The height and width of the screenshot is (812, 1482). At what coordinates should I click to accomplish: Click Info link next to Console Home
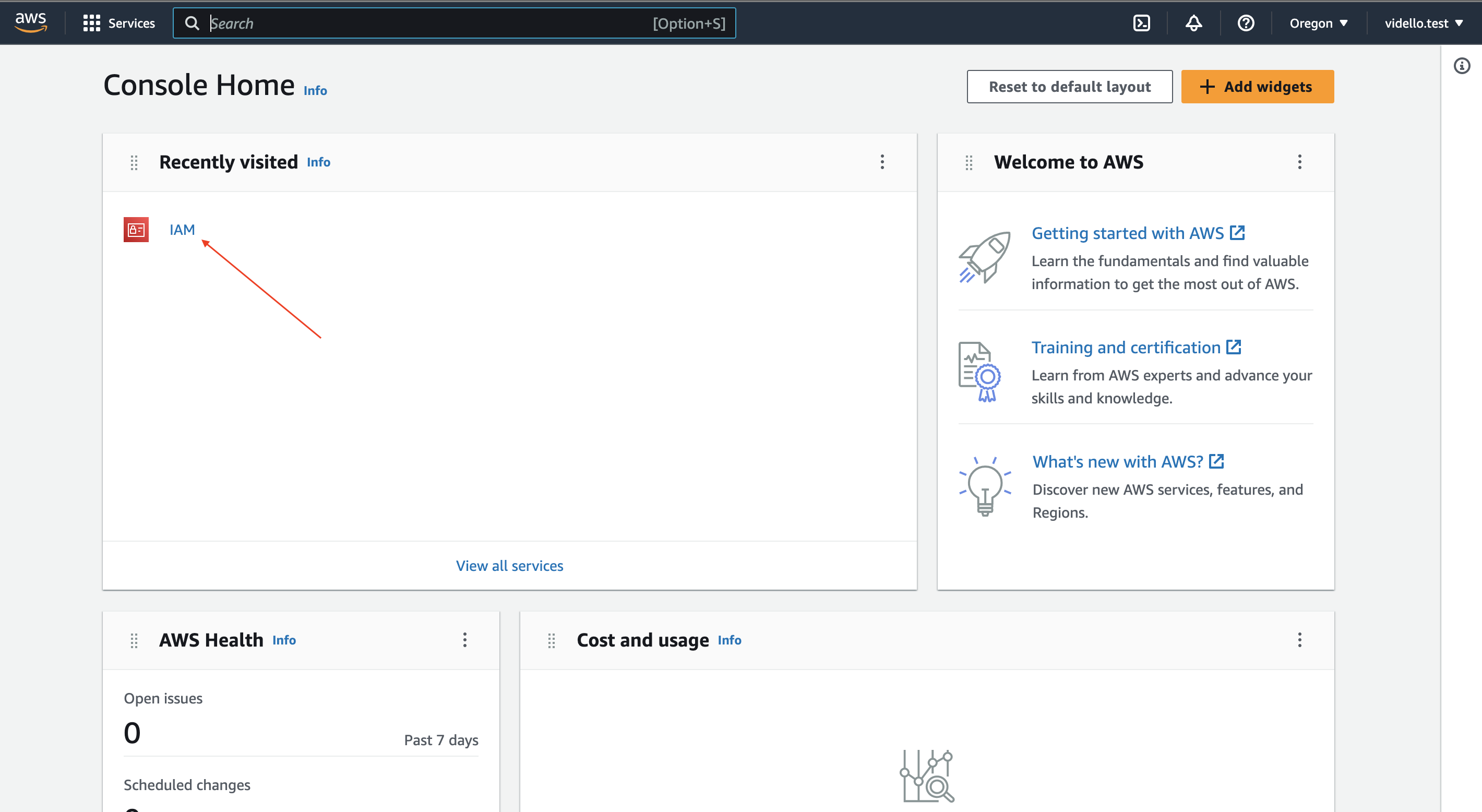[315, 90]
